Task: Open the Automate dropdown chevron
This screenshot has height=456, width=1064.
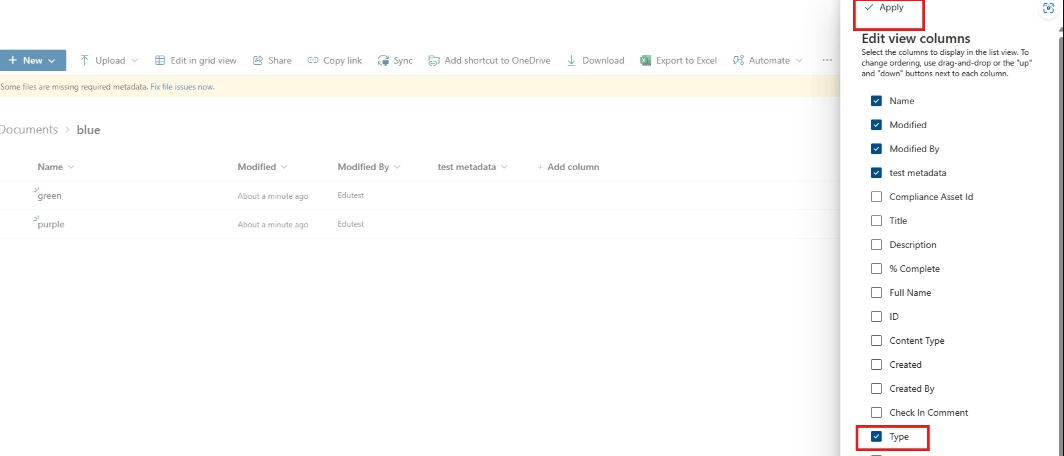Action: (799, 60)
